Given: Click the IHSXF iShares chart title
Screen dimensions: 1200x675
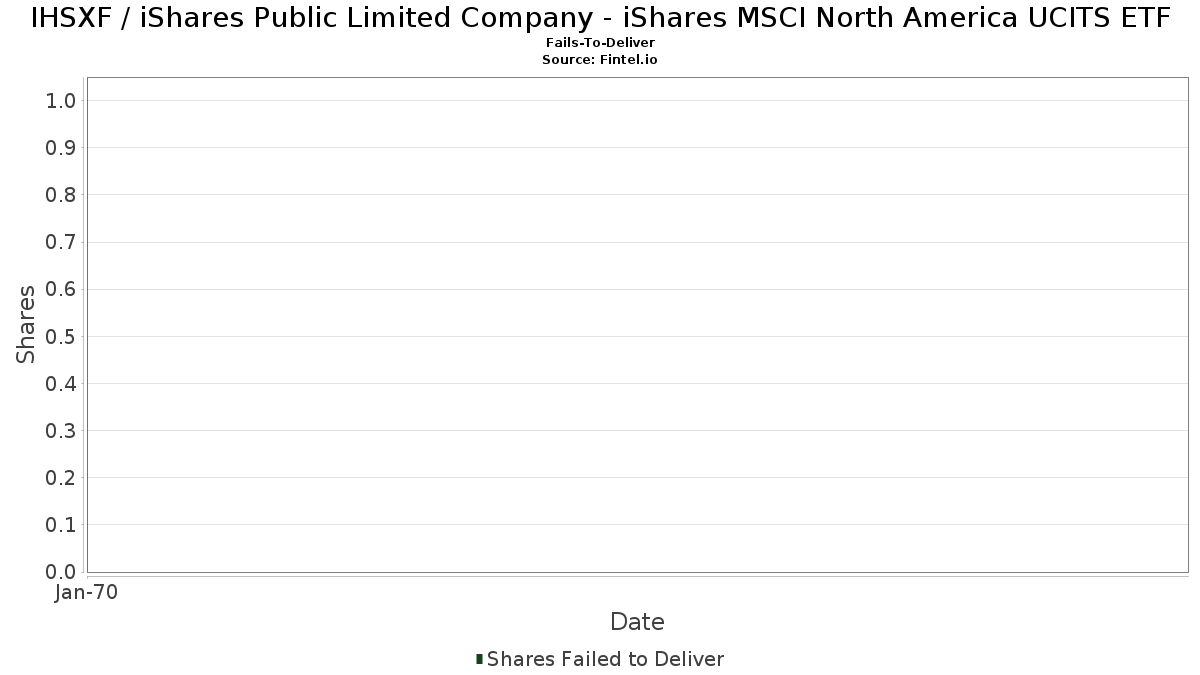Looking at the screenshot, I should [600, 18].
